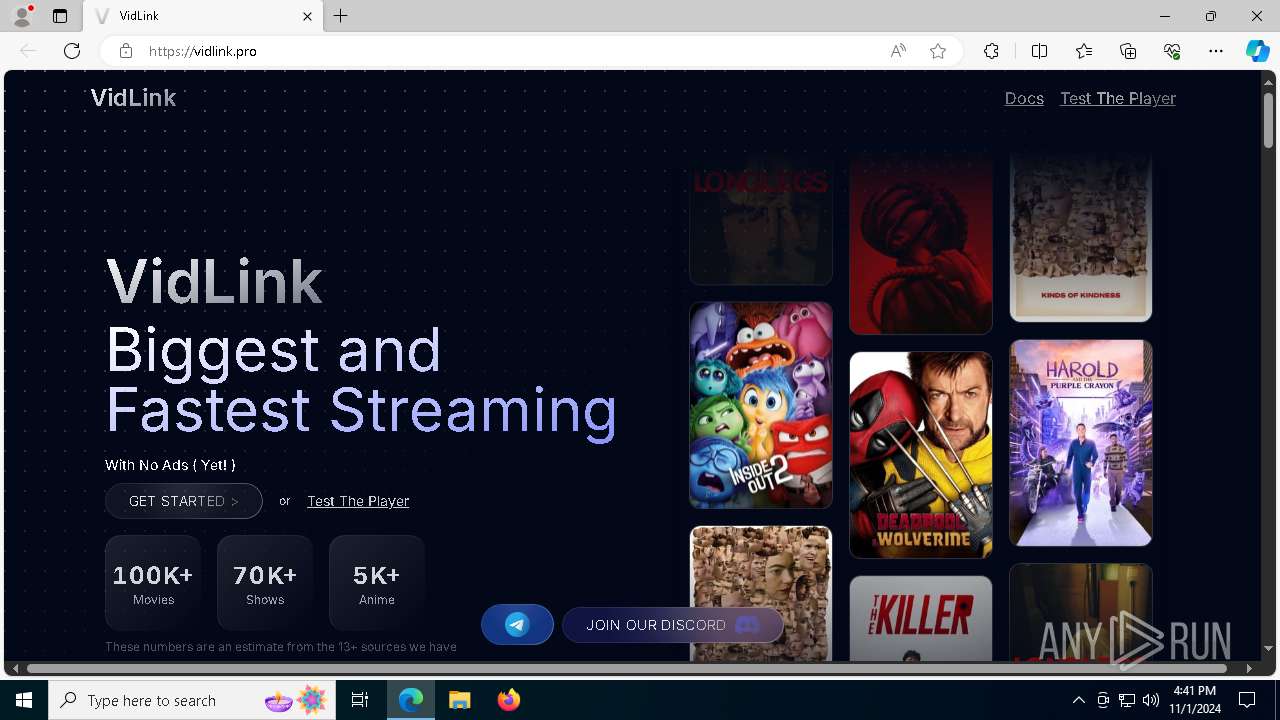Click the horizontal scrollbar thumb
This screenshot has height=720, width=1280.
coord(627,668)
